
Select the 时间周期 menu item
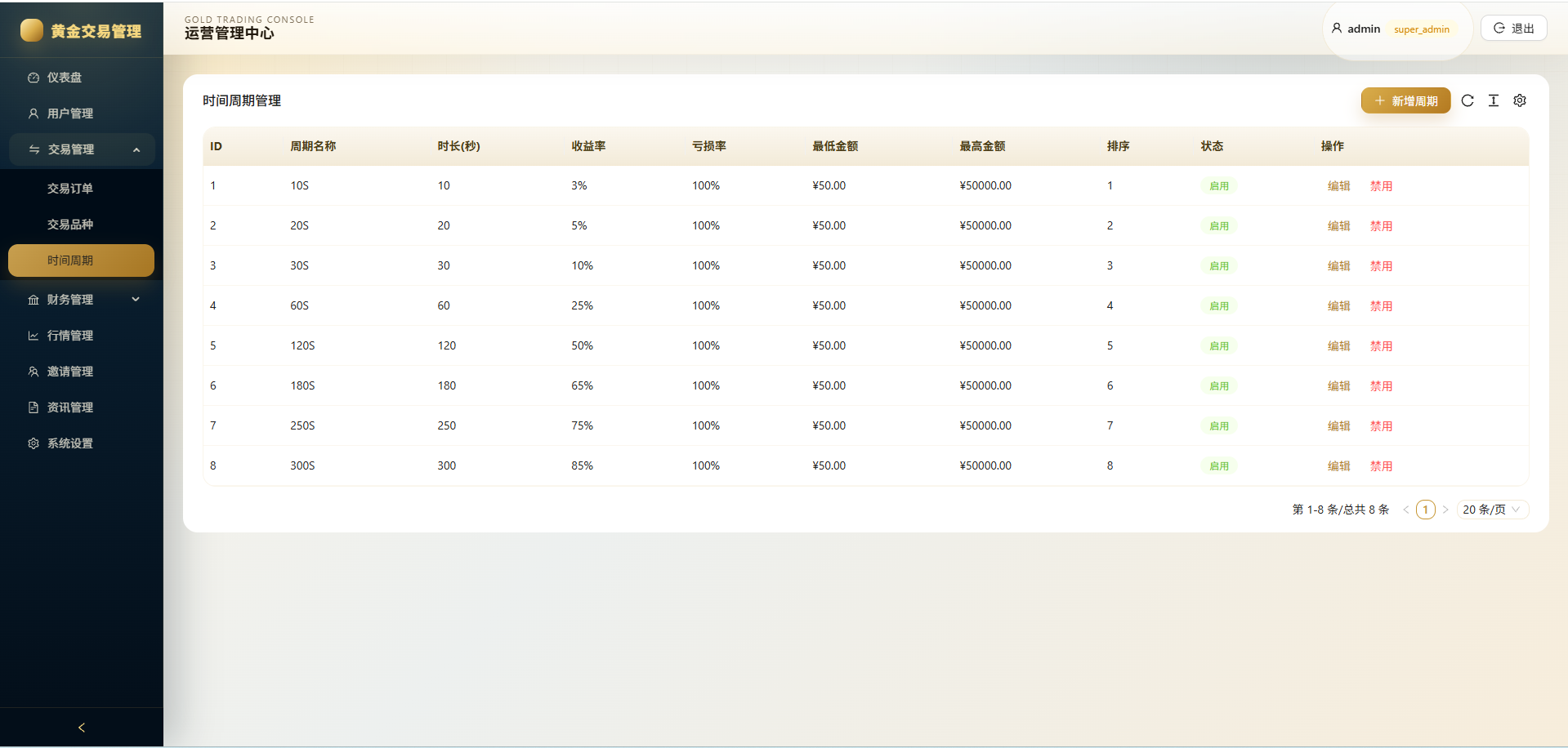[82, 260]
